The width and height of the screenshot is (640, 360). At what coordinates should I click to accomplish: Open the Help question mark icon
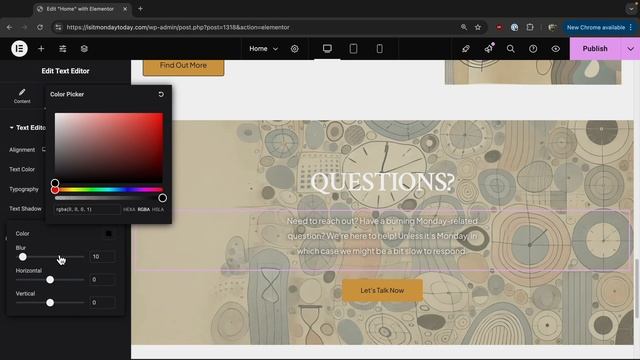pos(533,49)
